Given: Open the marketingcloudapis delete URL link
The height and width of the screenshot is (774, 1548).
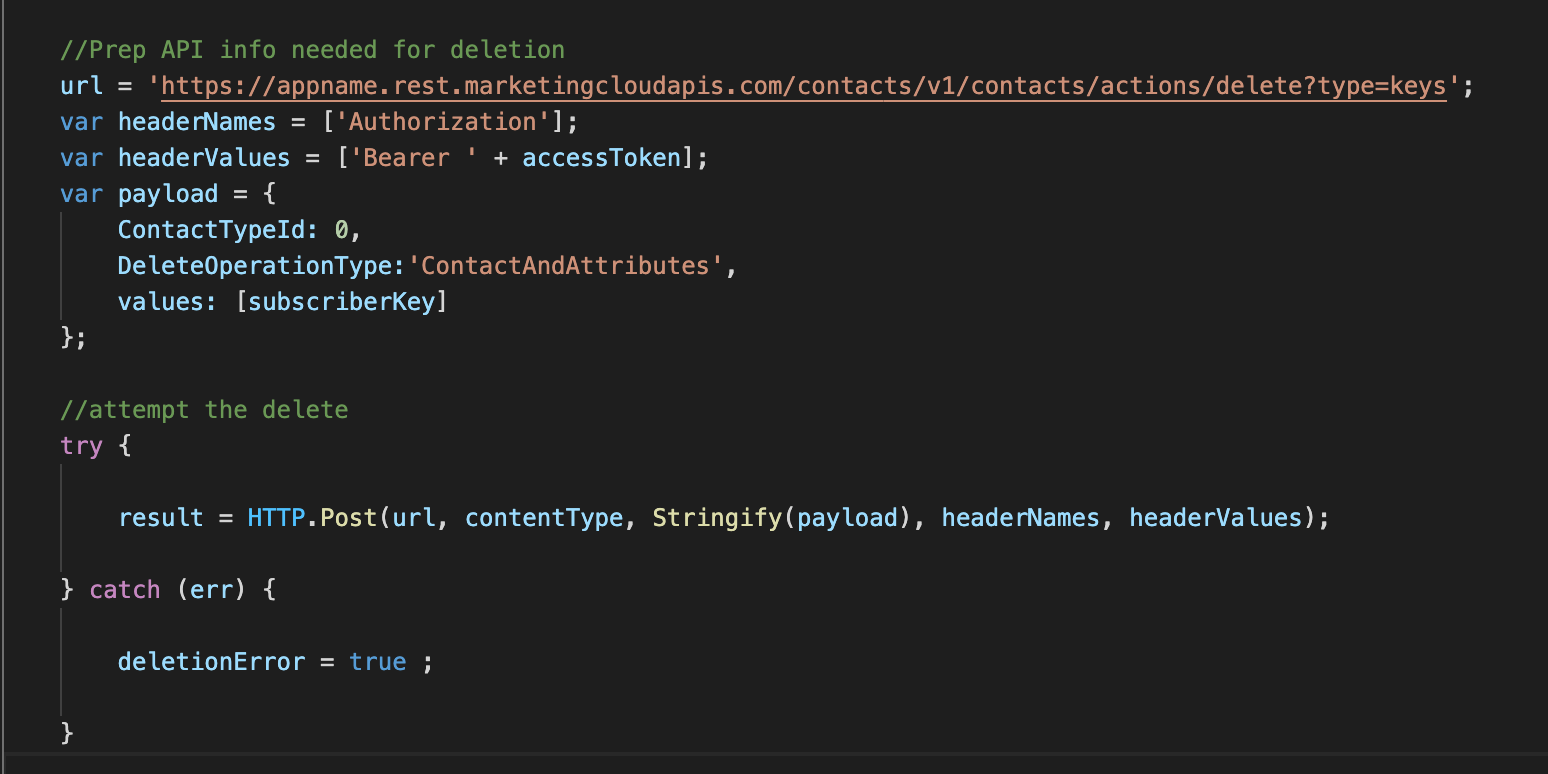Looking at the screenshot, I should [x=798, y=86].
